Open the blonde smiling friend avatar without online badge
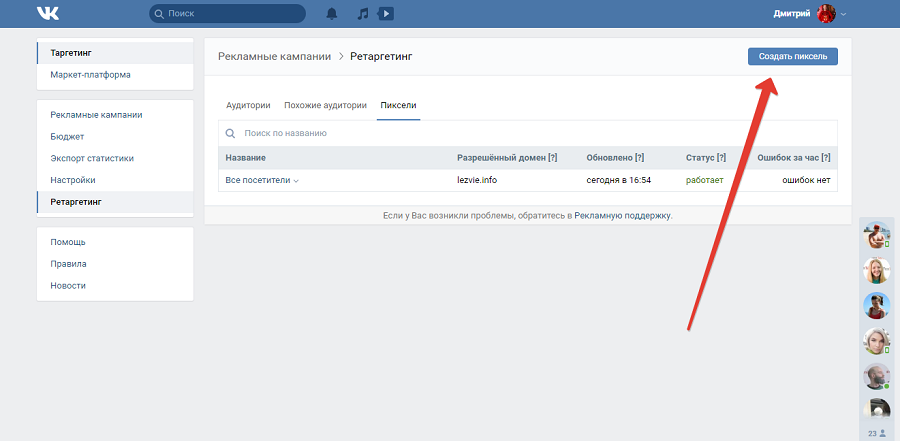 [x=876, y=270]
